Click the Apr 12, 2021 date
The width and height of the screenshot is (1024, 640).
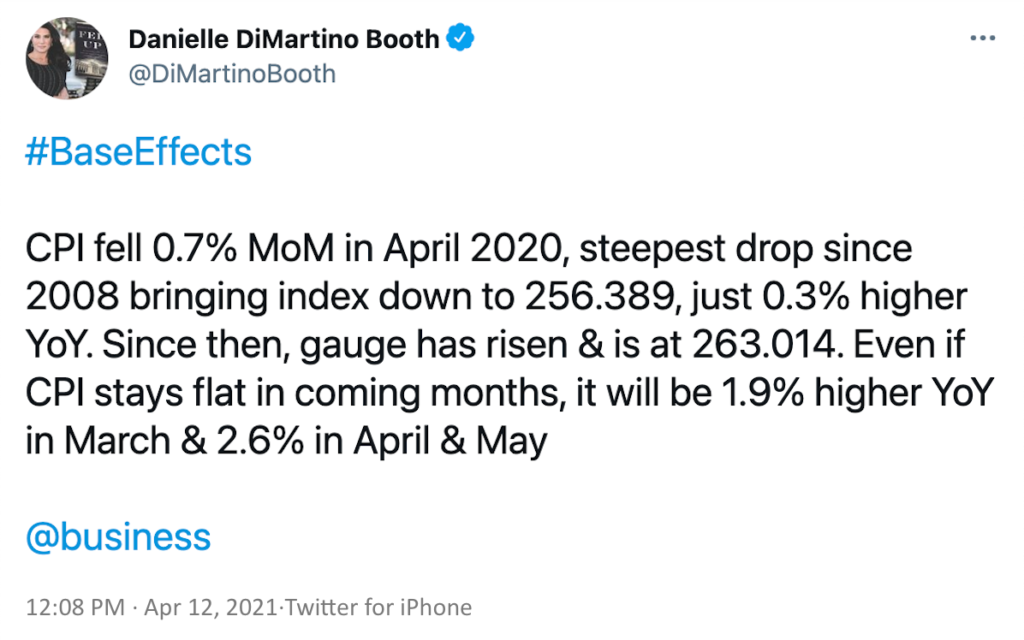click(x=211, y=607)
